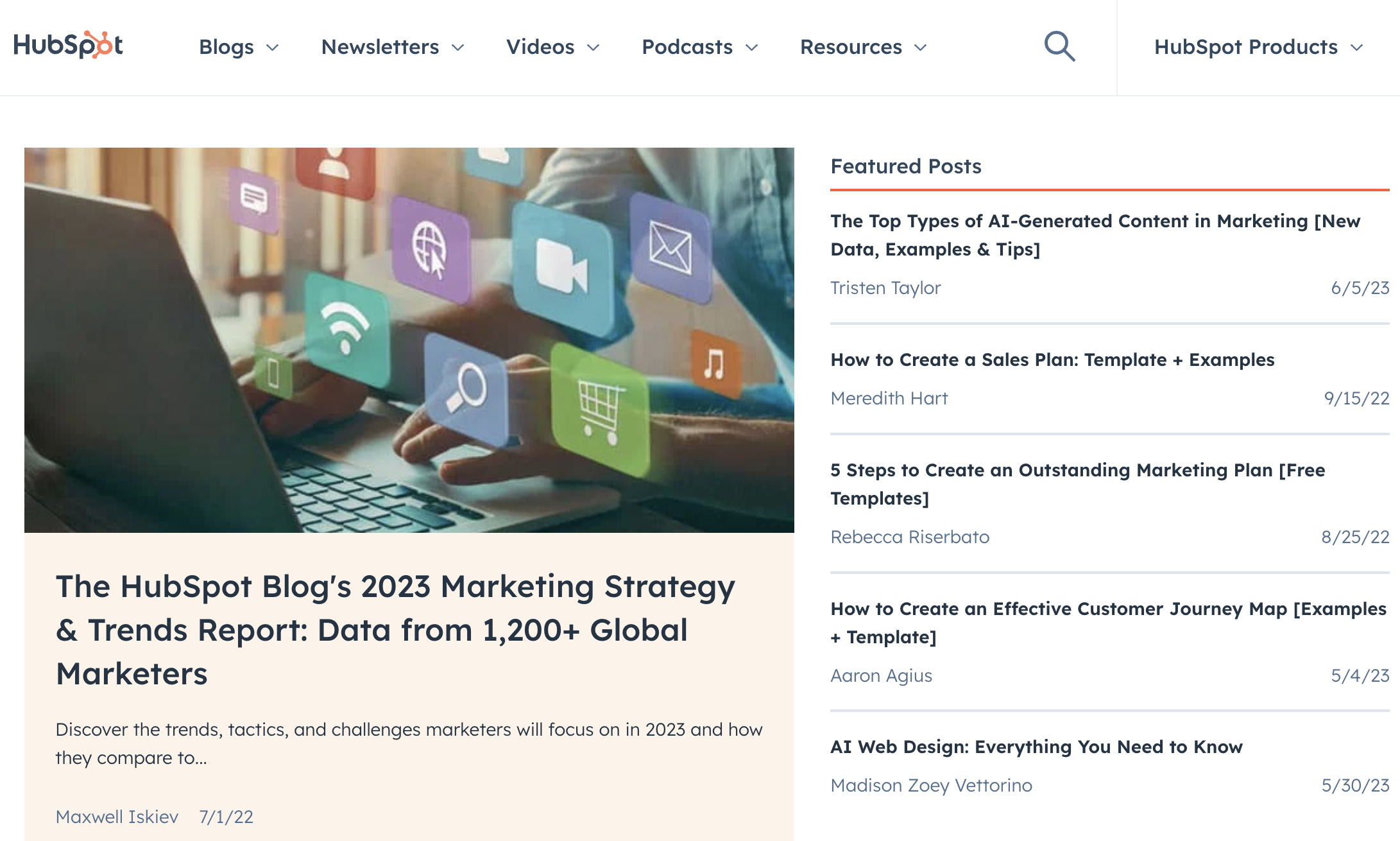Click the 5/4/23 post date
The width and height of the screenshot is (1400, 841).
pyautogui.click(x=1360, y=675)
